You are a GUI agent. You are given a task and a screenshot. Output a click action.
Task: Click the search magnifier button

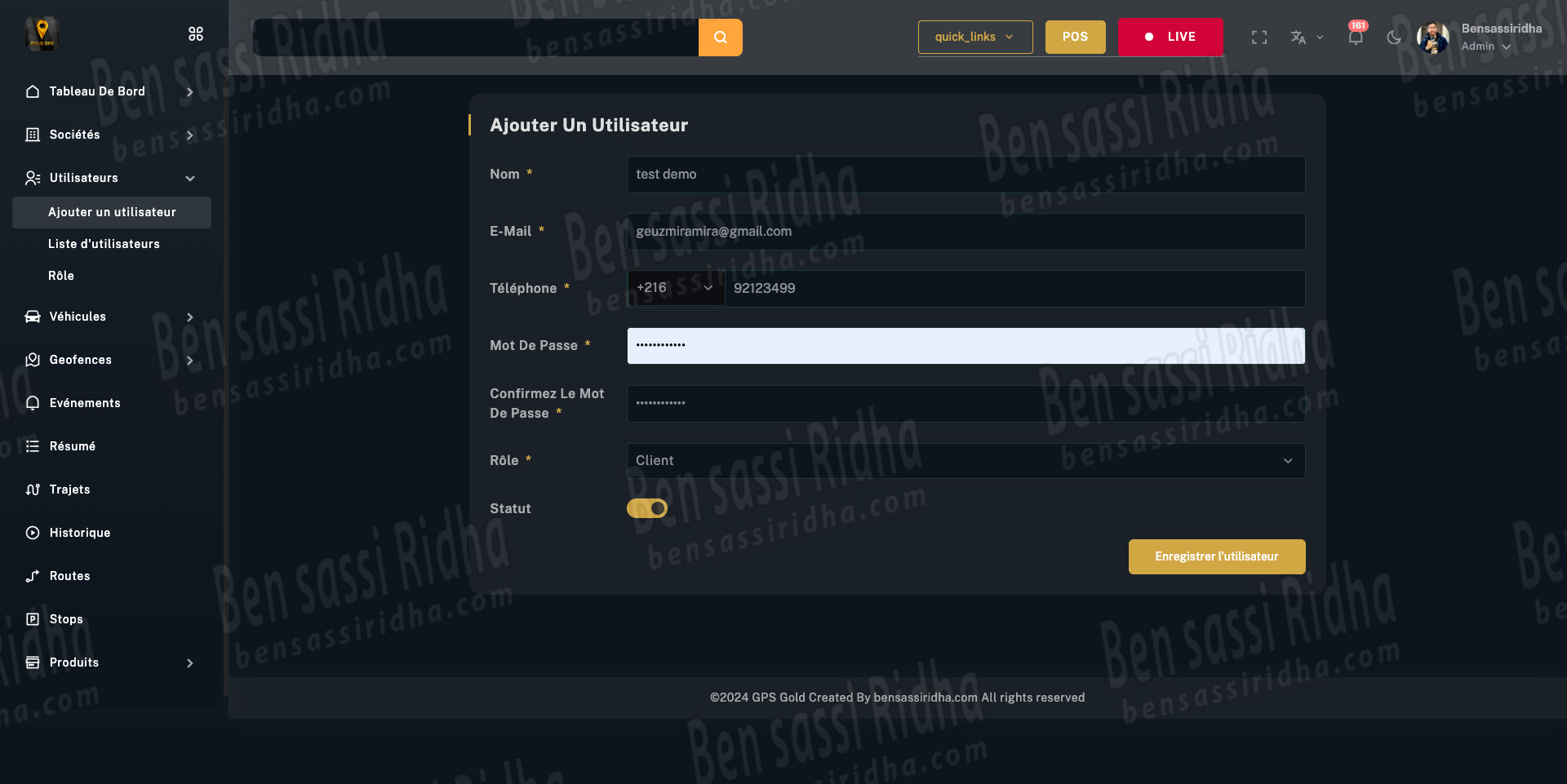click(x=720, y=38)
